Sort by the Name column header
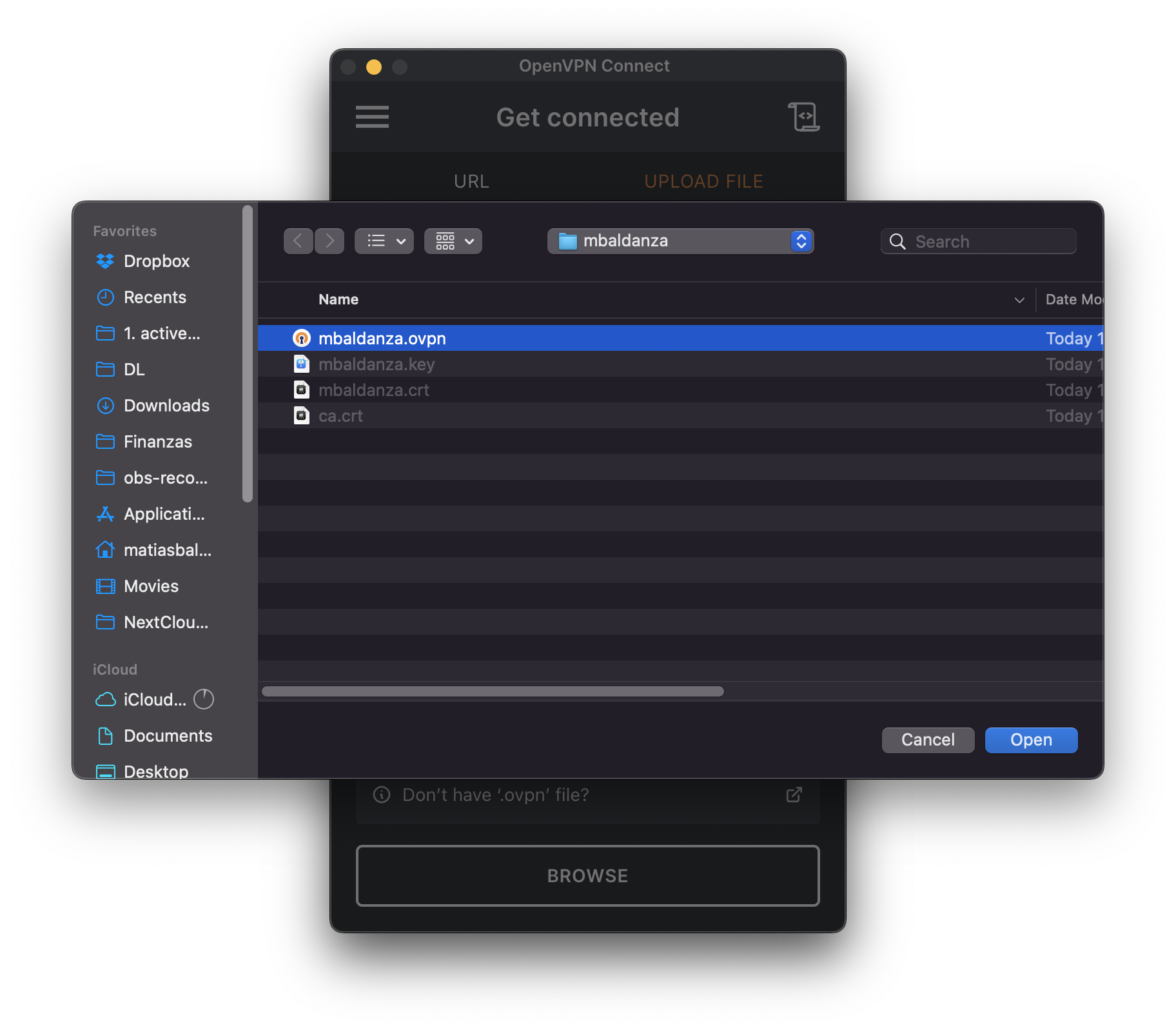 pos(338,299)
